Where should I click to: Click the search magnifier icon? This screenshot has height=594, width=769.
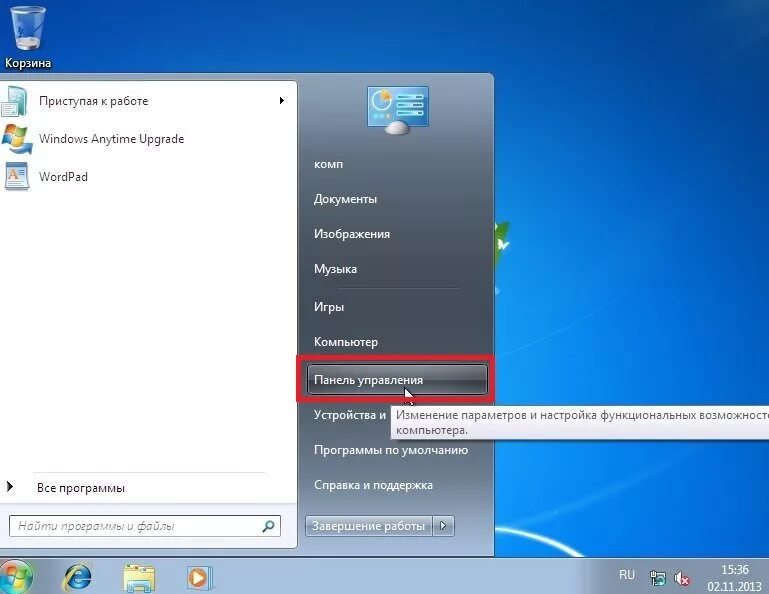point(268,526)
